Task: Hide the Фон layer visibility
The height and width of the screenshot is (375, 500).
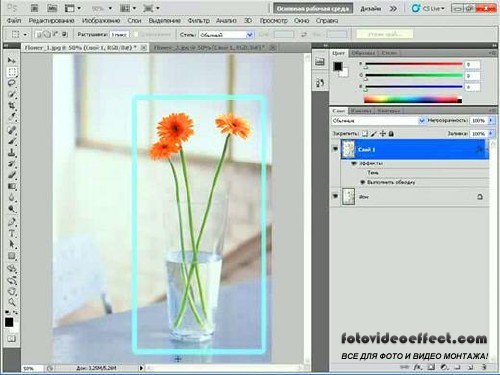Action: point(335,197)
